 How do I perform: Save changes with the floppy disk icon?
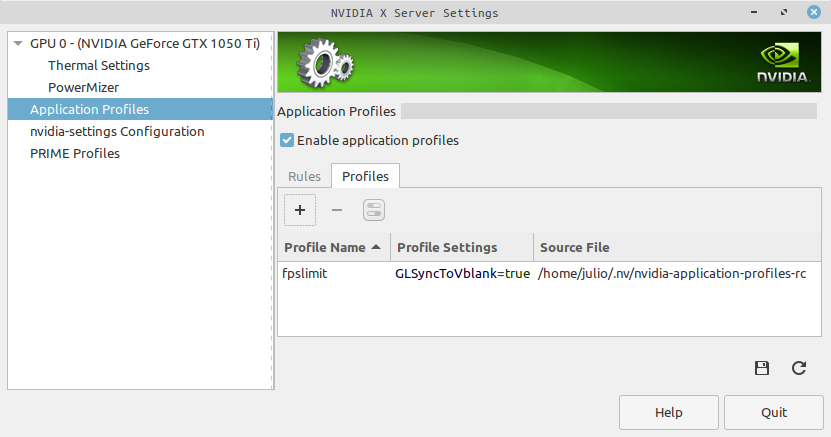(762, 368)
